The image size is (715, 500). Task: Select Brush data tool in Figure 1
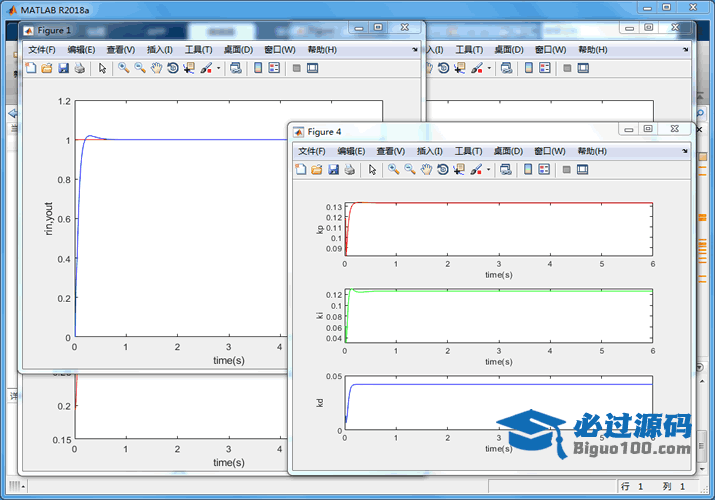tap(206, 68)
